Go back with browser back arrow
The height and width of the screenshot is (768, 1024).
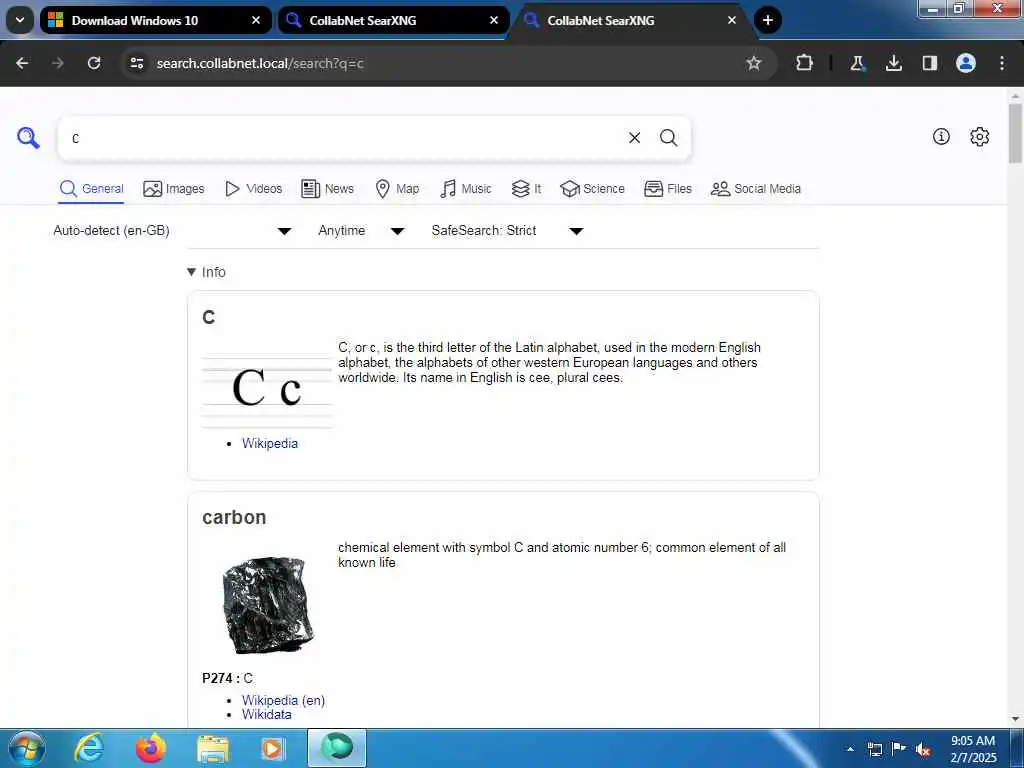pos(22,63)
